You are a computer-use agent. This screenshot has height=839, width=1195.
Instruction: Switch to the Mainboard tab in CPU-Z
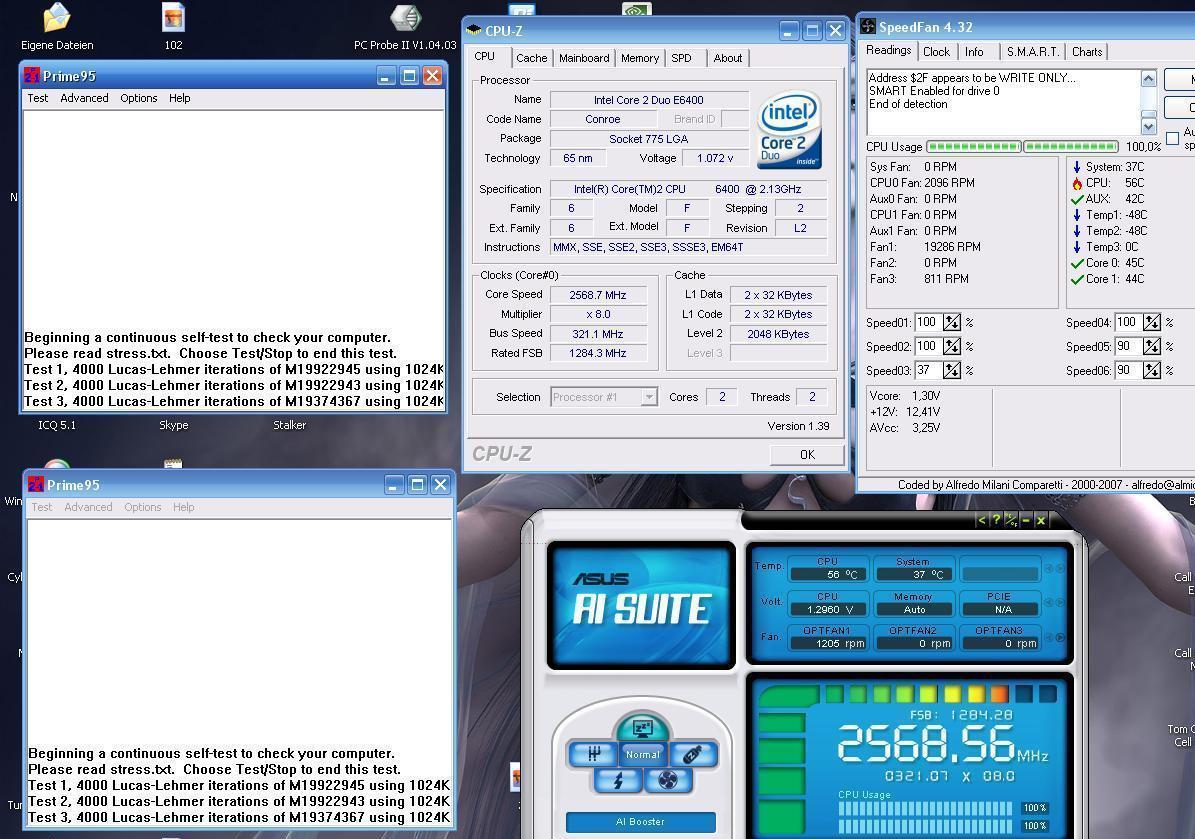(x=584, y=58)
